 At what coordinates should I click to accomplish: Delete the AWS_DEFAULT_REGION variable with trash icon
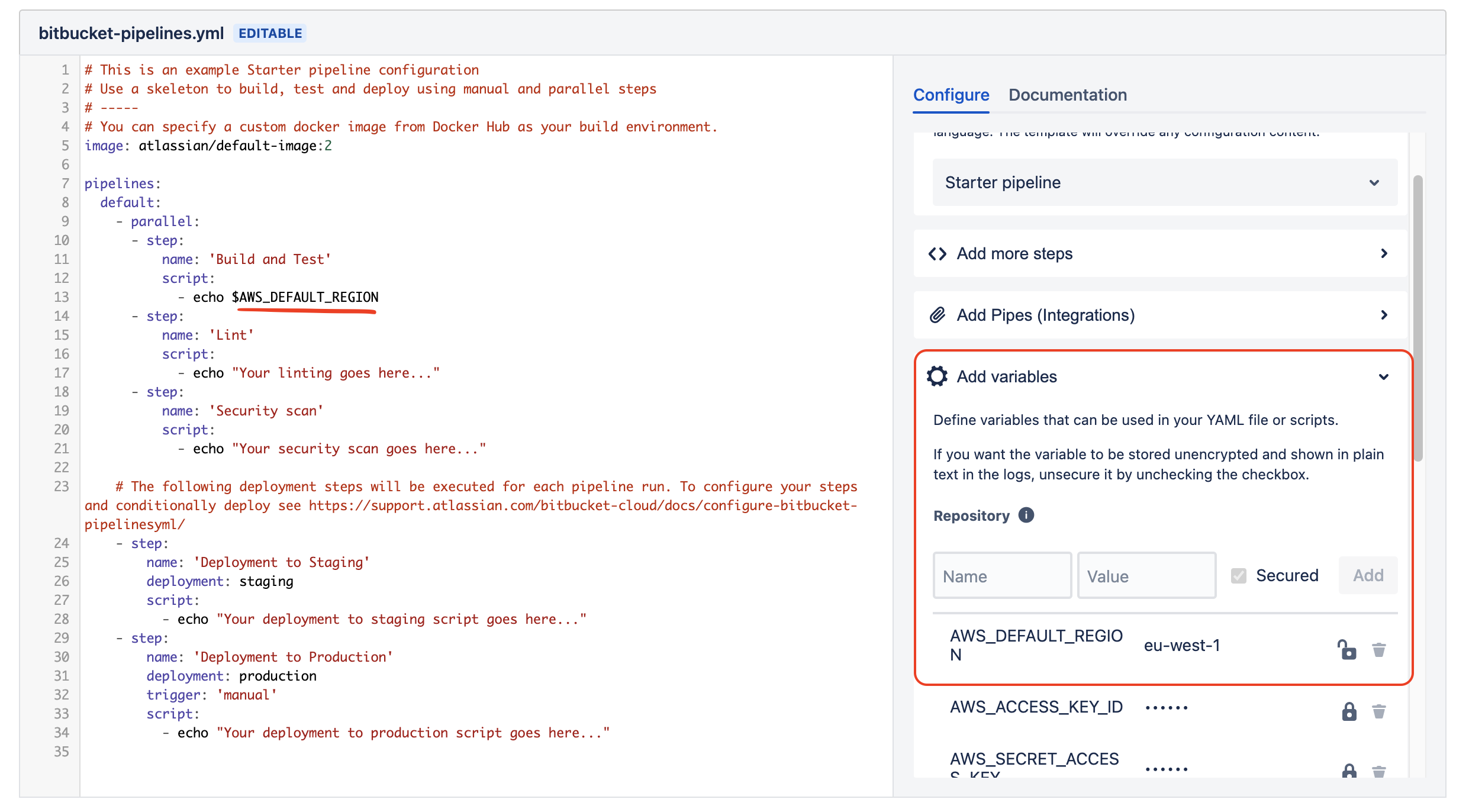coord(1379,650)
